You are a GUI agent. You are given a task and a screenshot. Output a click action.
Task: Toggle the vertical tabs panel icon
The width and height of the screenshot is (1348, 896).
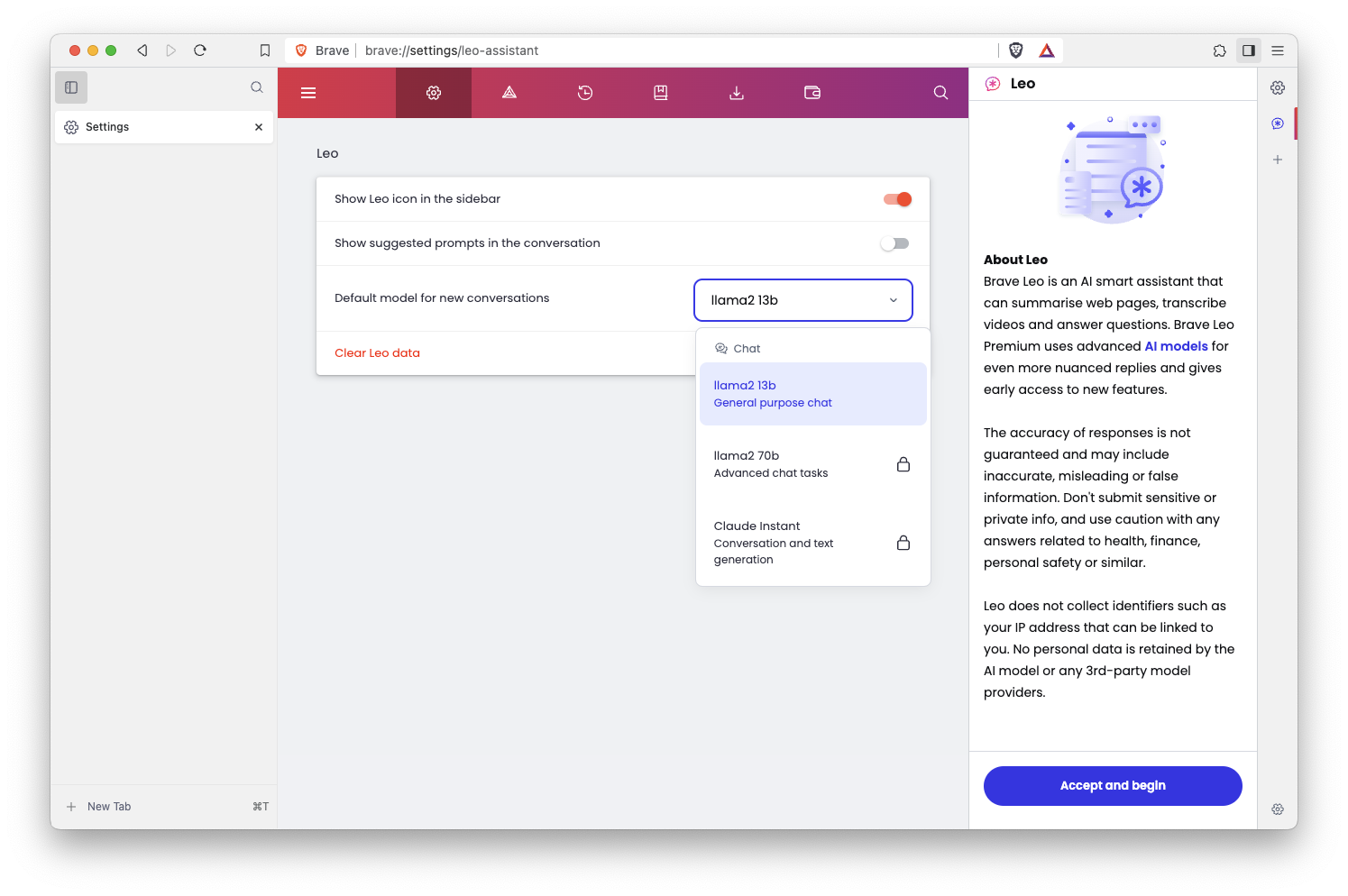71,87
